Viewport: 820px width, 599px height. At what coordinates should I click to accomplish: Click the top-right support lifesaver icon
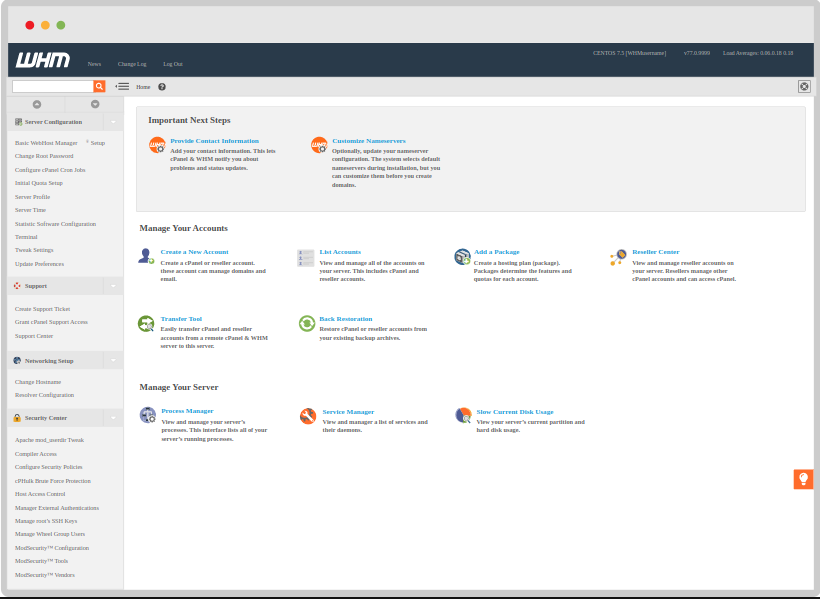click(x=804, y=86)
